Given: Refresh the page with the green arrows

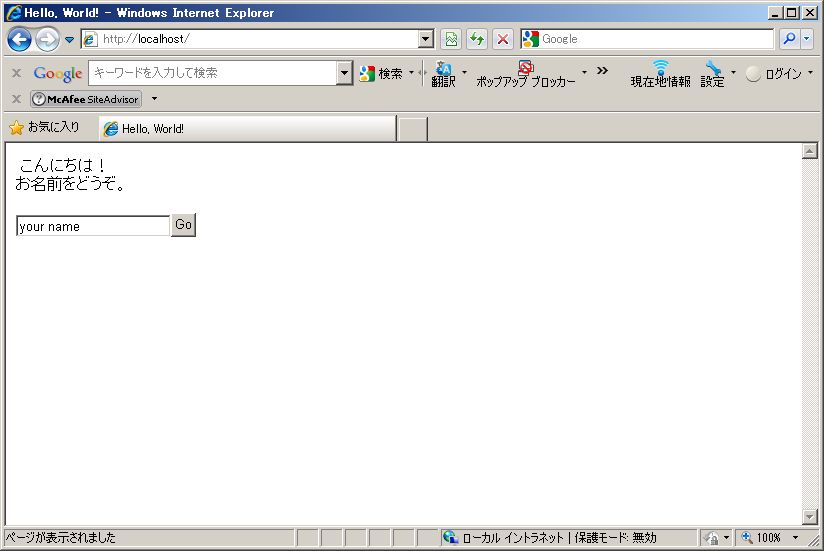Looking at the screenshot, I should click(x=477, y=39).
